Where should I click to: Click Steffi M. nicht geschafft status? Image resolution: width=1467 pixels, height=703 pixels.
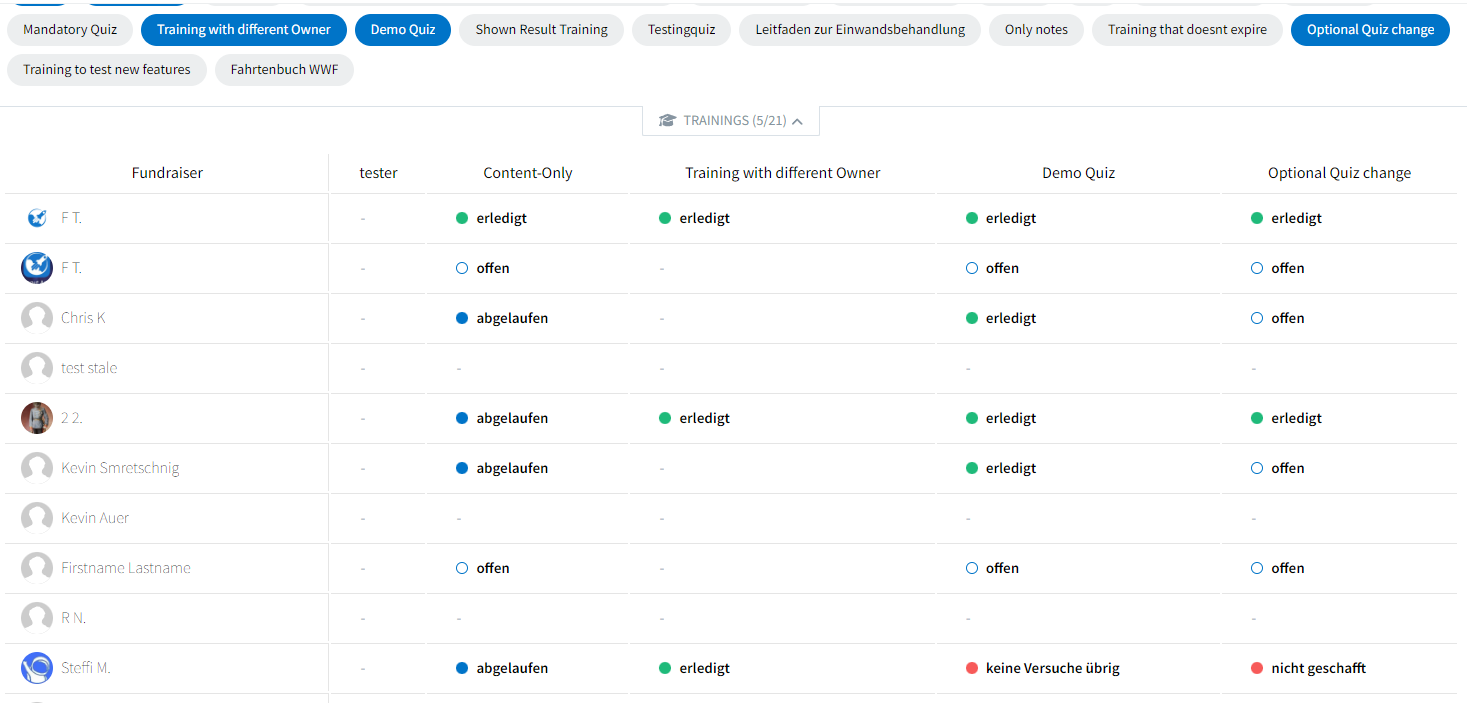[1309, 668]
